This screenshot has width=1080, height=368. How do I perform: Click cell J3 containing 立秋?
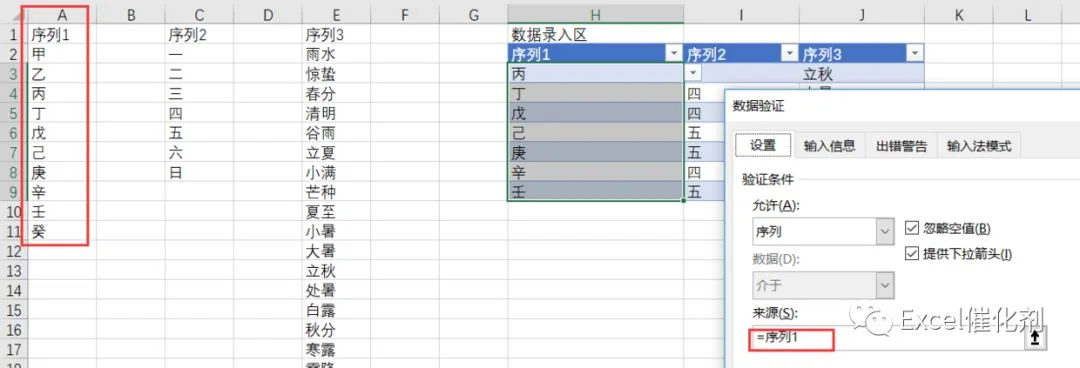861,74
